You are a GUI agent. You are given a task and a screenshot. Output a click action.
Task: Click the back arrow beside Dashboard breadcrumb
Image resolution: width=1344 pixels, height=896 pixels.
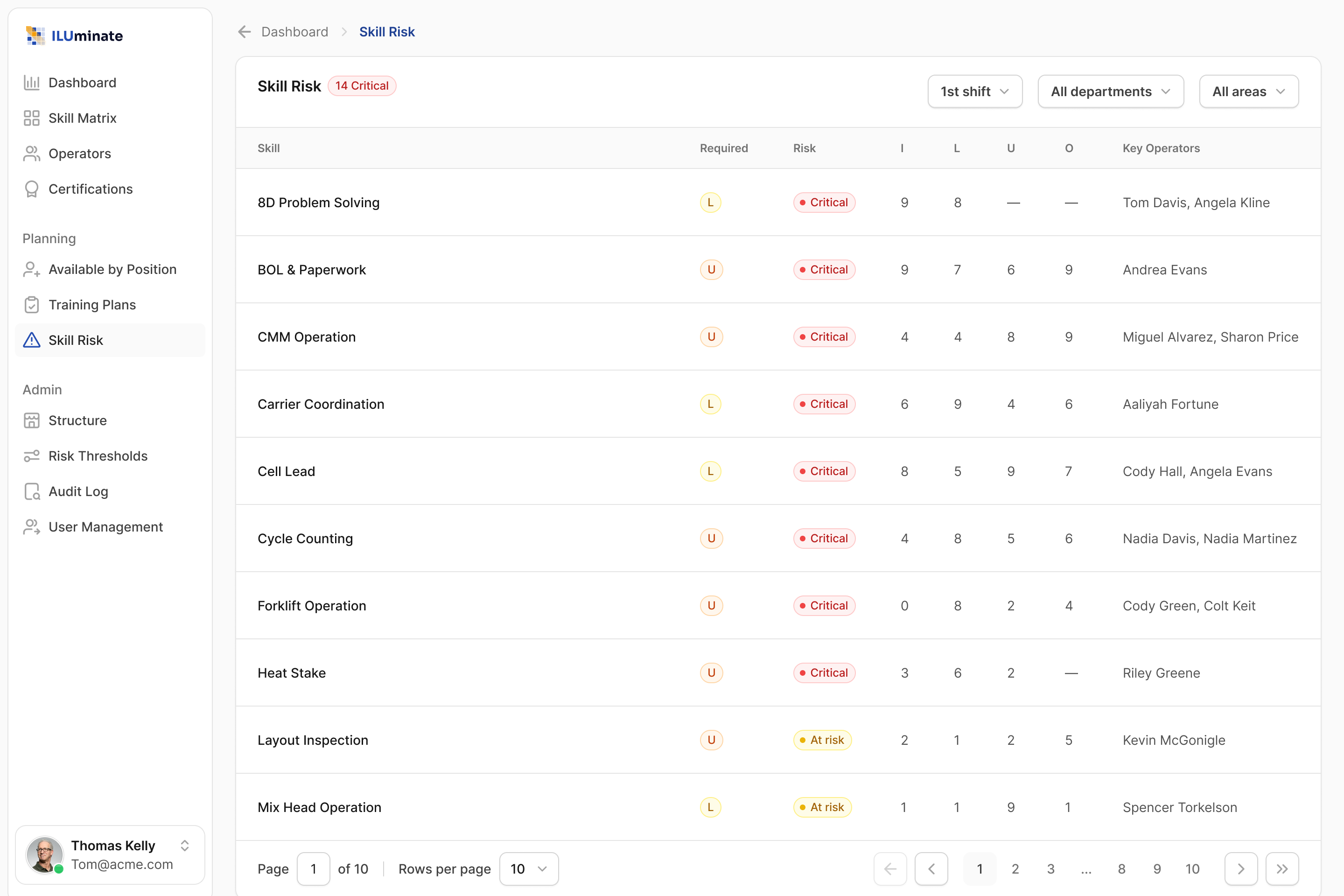[245, 32]
